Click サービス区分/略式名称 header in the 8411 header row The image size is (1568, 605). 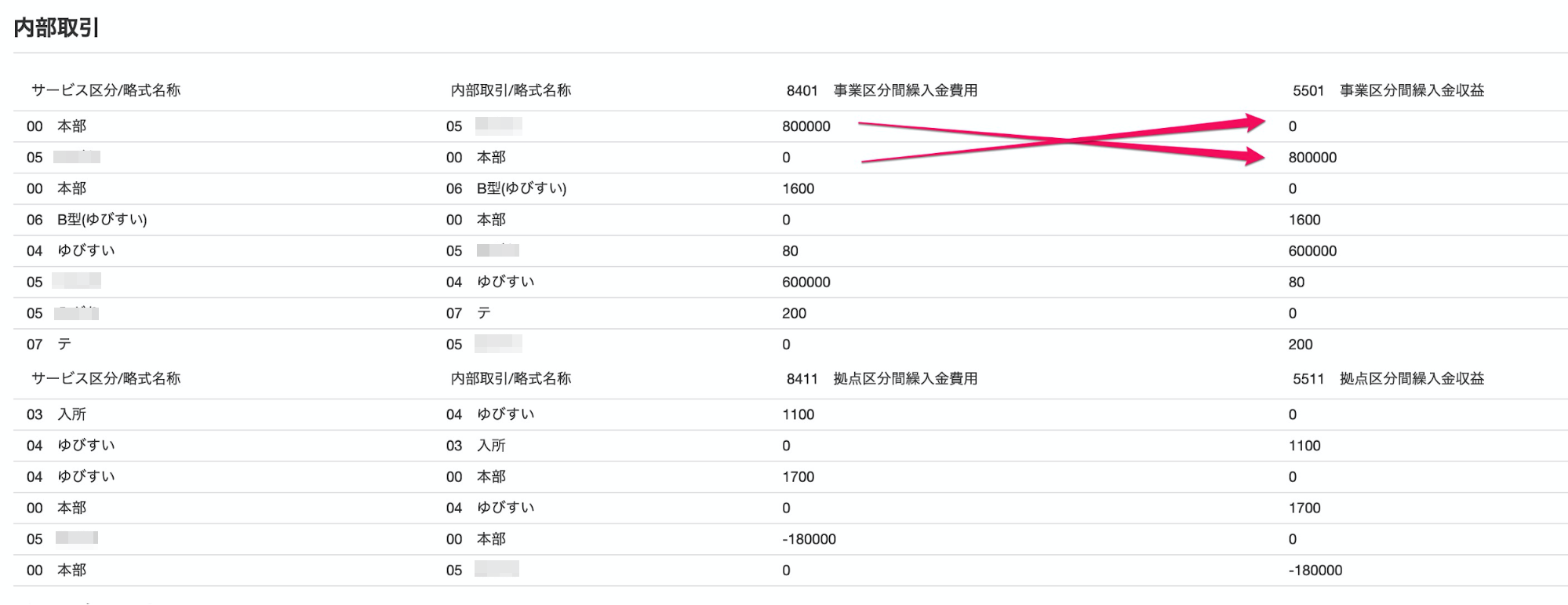pos(106,378)
